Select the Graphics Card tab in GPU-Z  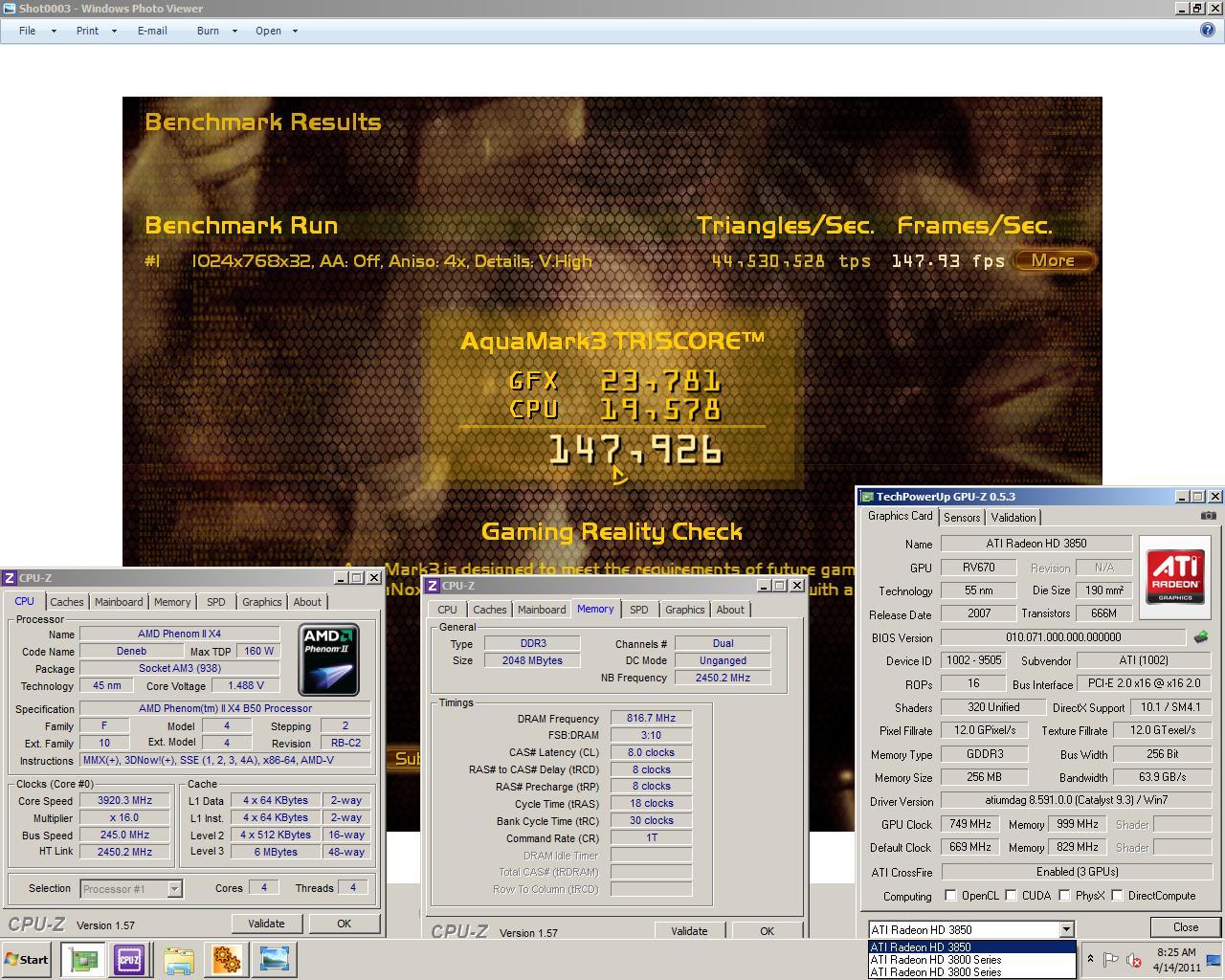(900, 517)
